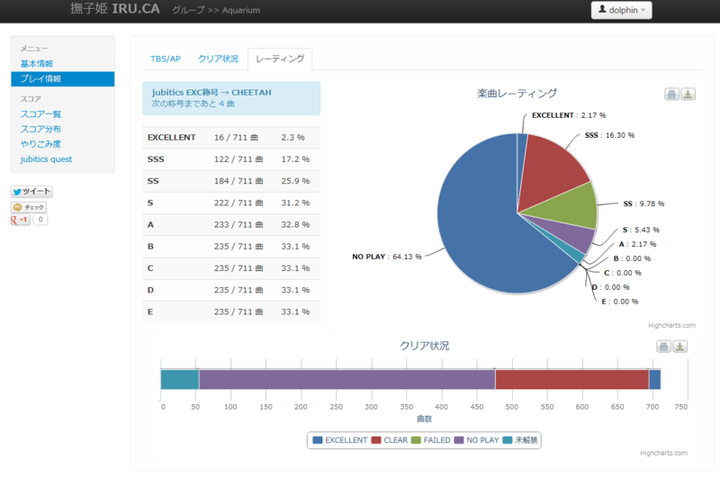Print the 楽曲レーティング pie chart
This screenshot has height=479, width=720.
[671, 94]
